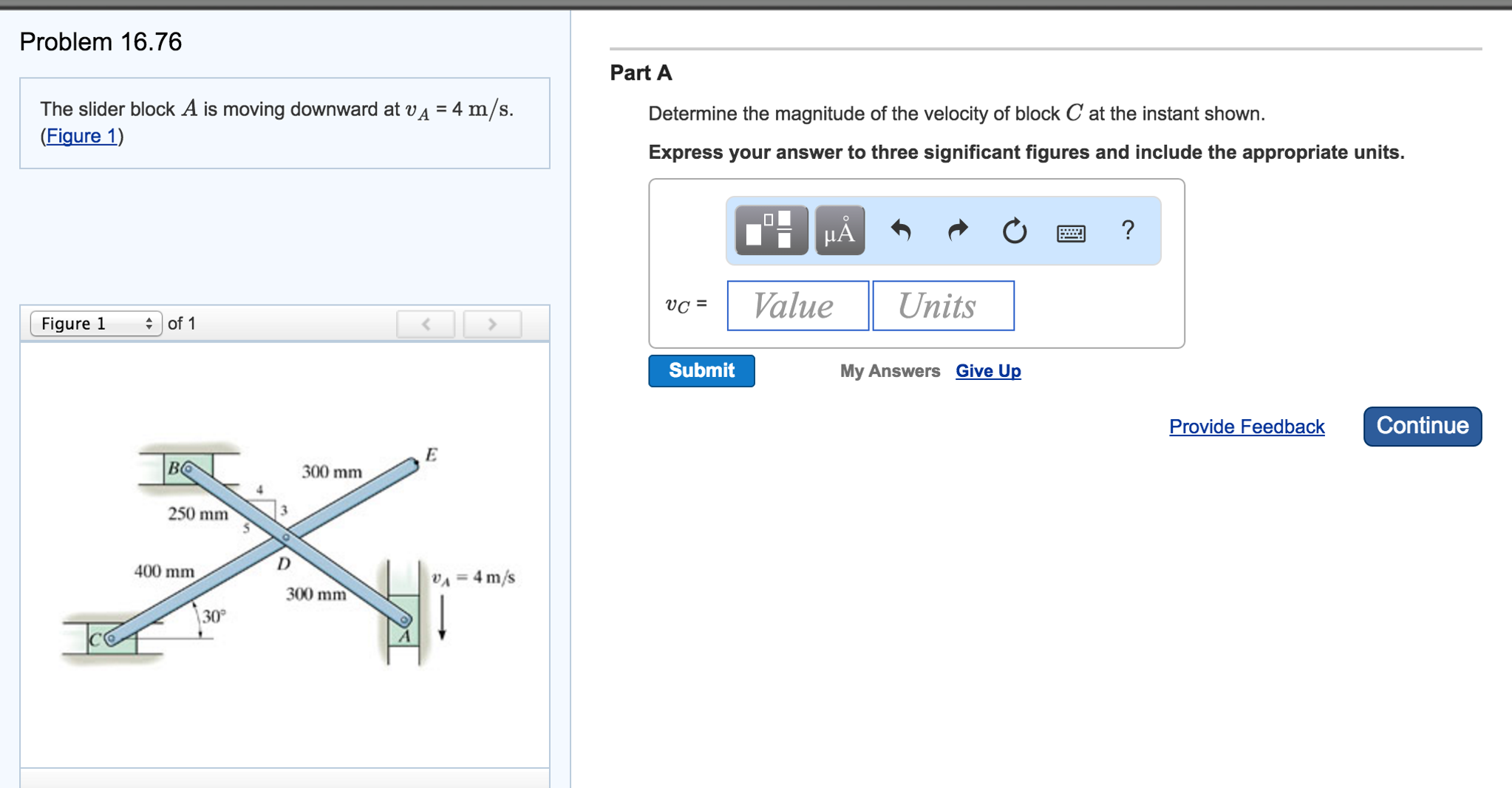The image size is (1512, 788).
Task: Open the equation templates icon
Action: (771, 231)
